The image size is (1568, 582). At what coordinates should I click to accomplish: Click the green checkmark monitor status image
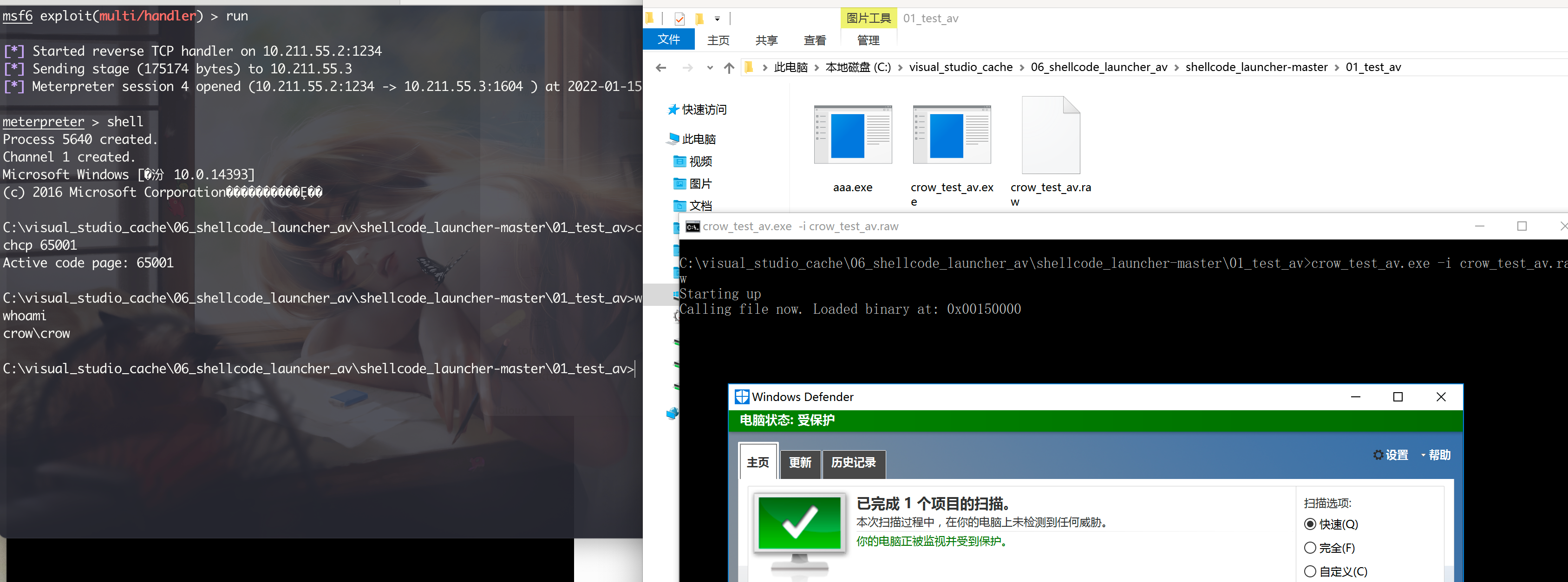(799, 534)
